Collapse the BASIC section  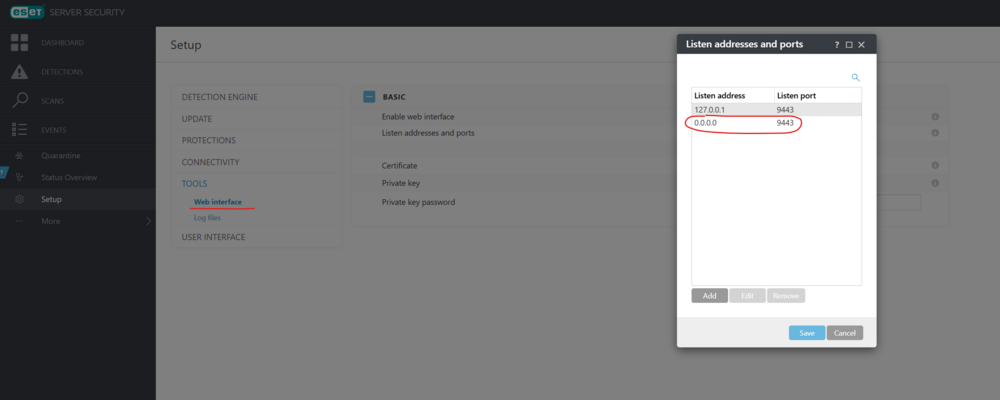pyautogui.click(x=369, y=97)
